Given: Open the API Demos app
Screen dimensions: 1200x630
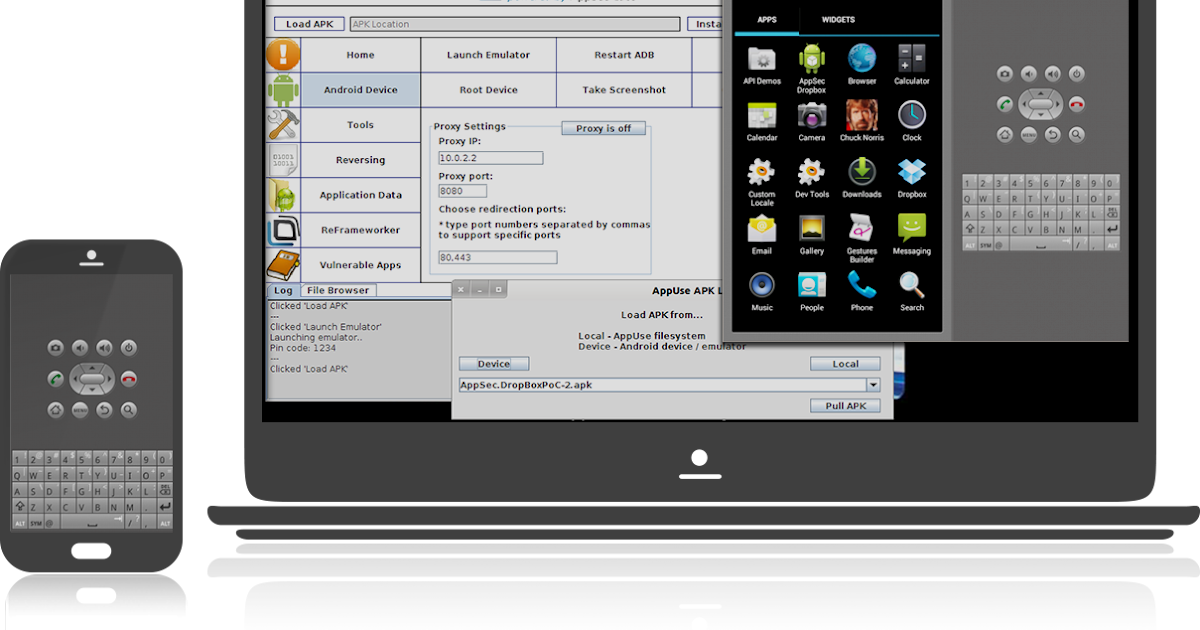Looking at the screenshot, I should [x=762, y=65].
